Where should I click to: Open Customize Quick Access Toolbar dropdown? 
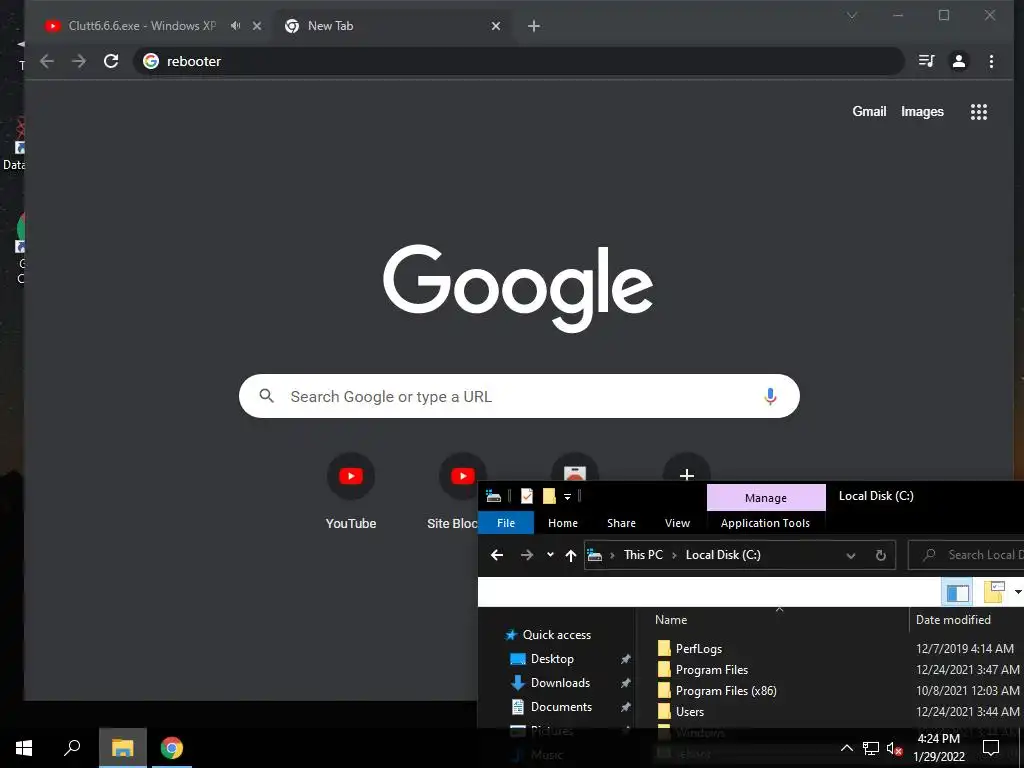[x=568, y=497]
